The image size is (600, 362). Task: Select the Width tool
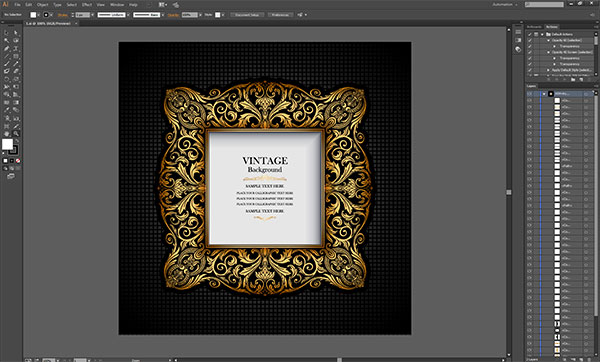coord(7,87)
